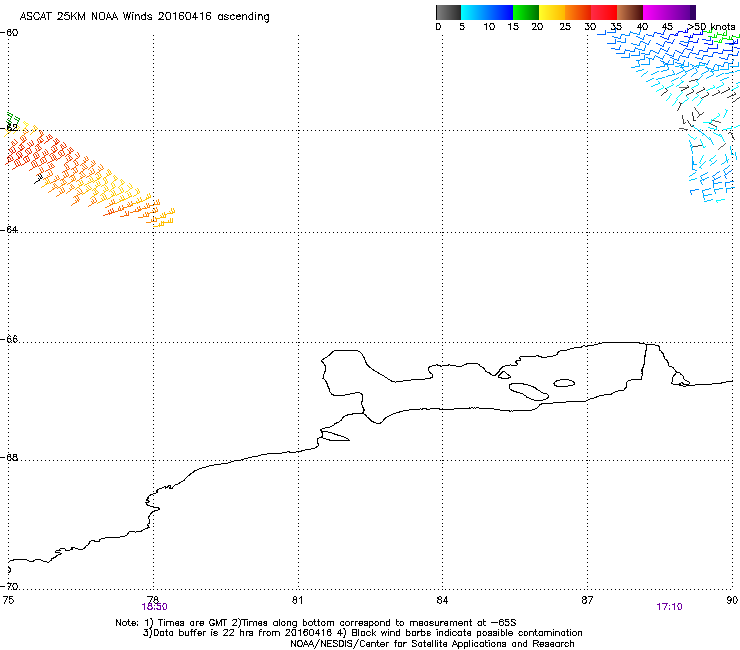This screenshot has width=740, height=650.
Task: Click the latitude label -64
Action: click(9, 229)
